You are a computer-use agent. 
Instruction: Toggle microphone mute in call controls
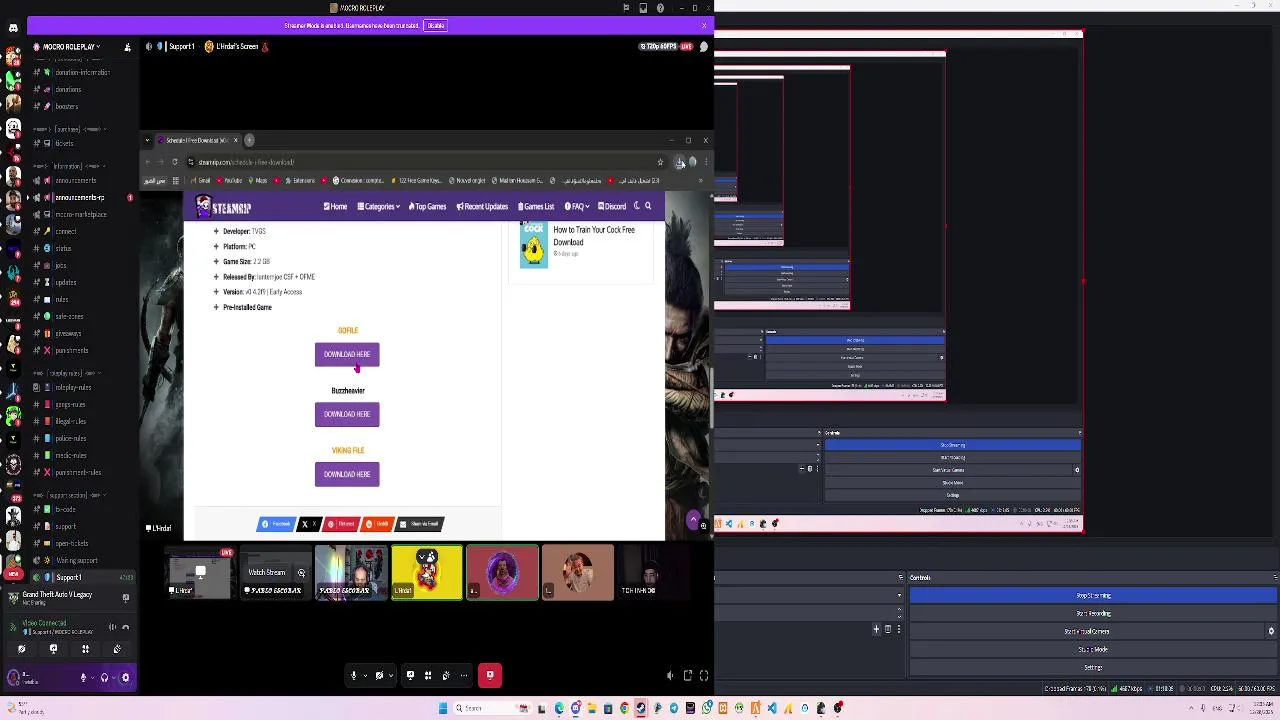point(353,676)
